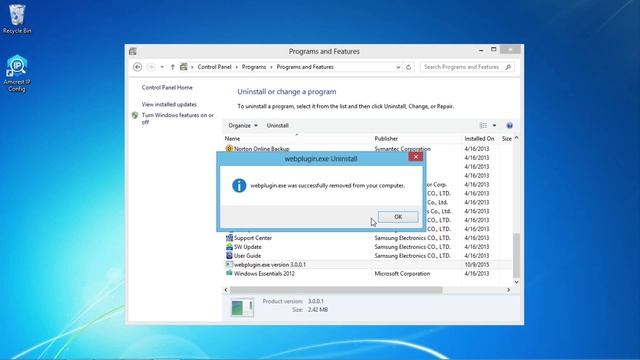Open the view options dropdown arrow
The height and width of the screenshot is (360, 640).
point(494,126)
